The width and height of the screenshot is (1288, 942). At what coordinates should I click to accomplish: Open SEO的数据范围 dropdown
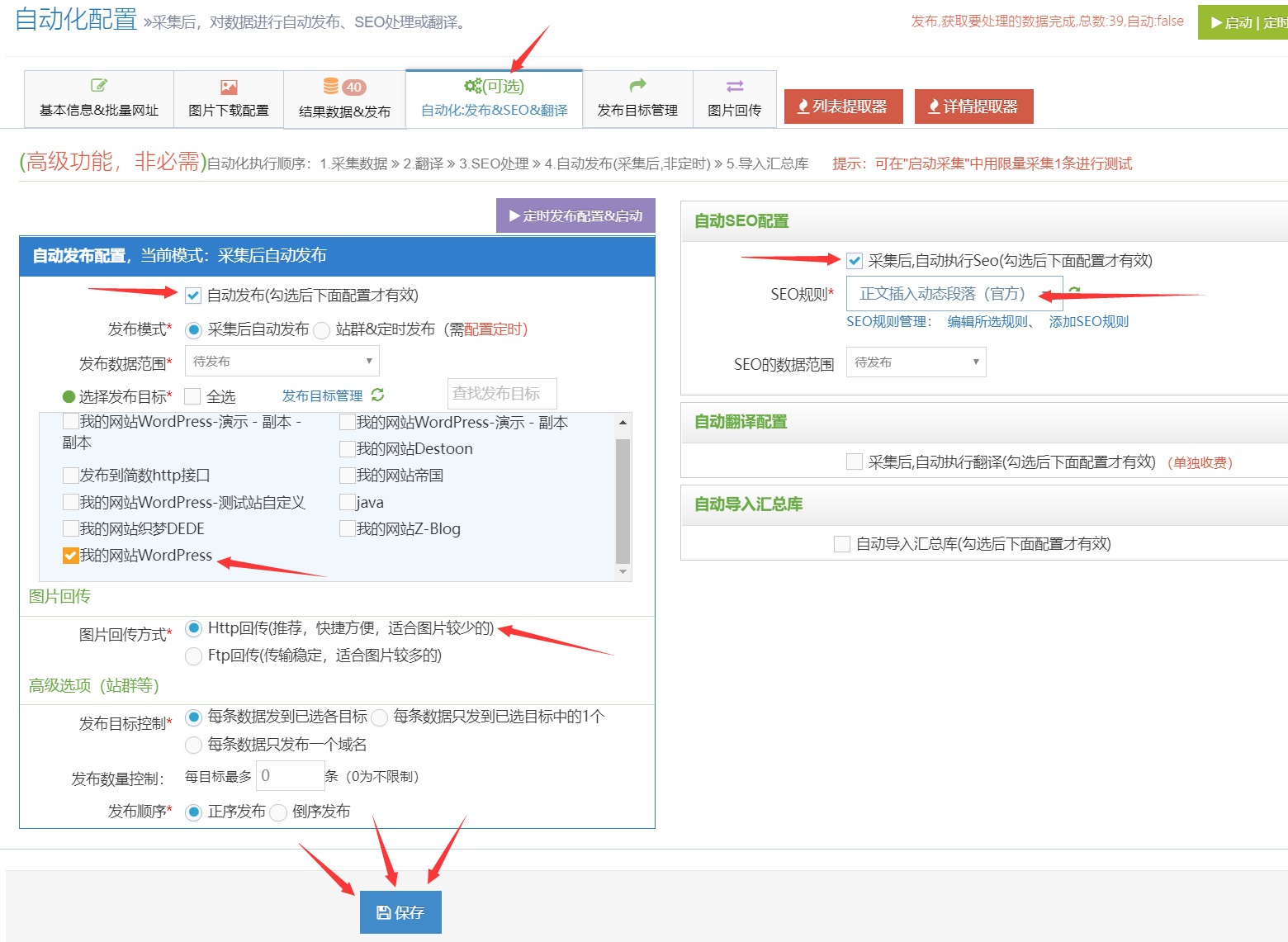click(916, 362)
